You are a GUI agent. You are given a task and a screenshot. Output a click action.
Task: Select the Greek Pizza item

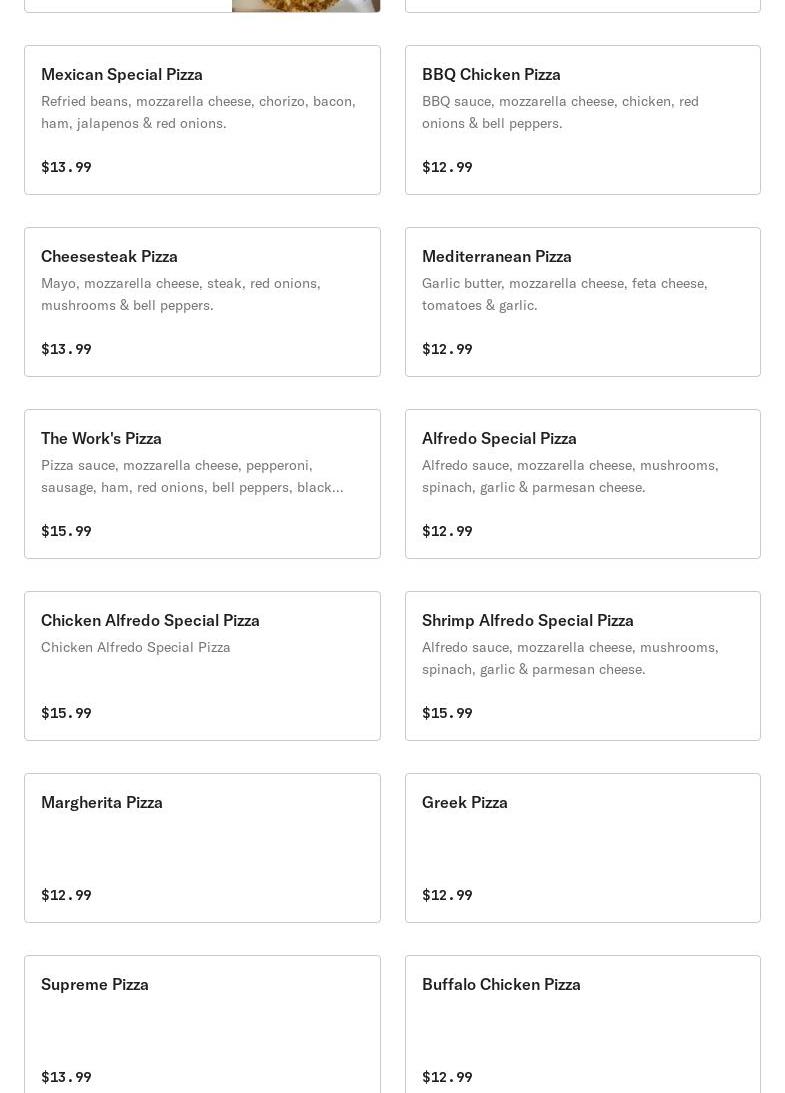pyautogui.click(x=582, y=848)
